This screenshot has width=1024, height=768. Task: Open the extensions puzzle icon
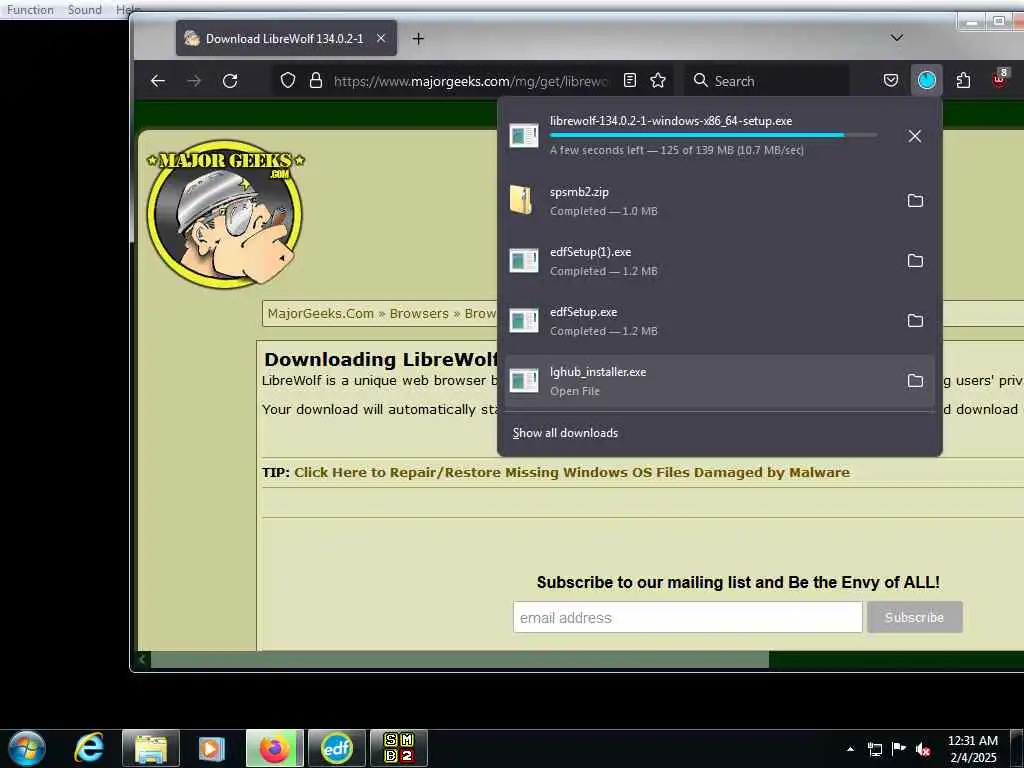pyautogui.click(x=963, y=80)
